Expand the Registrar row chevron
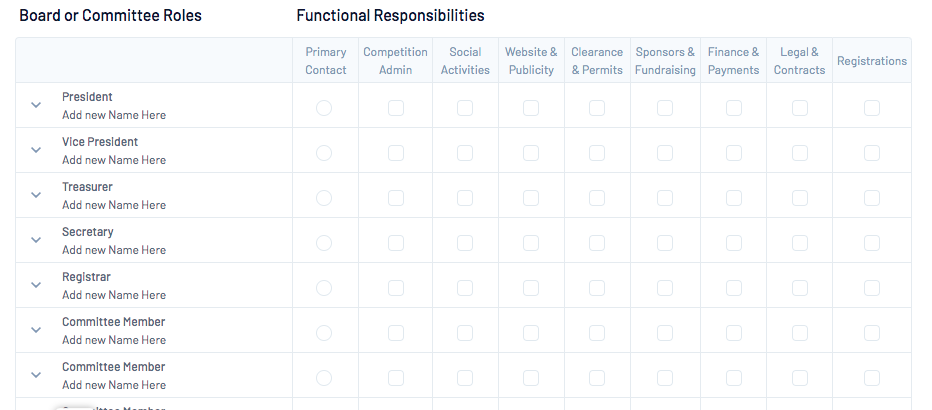 [36, 285]
